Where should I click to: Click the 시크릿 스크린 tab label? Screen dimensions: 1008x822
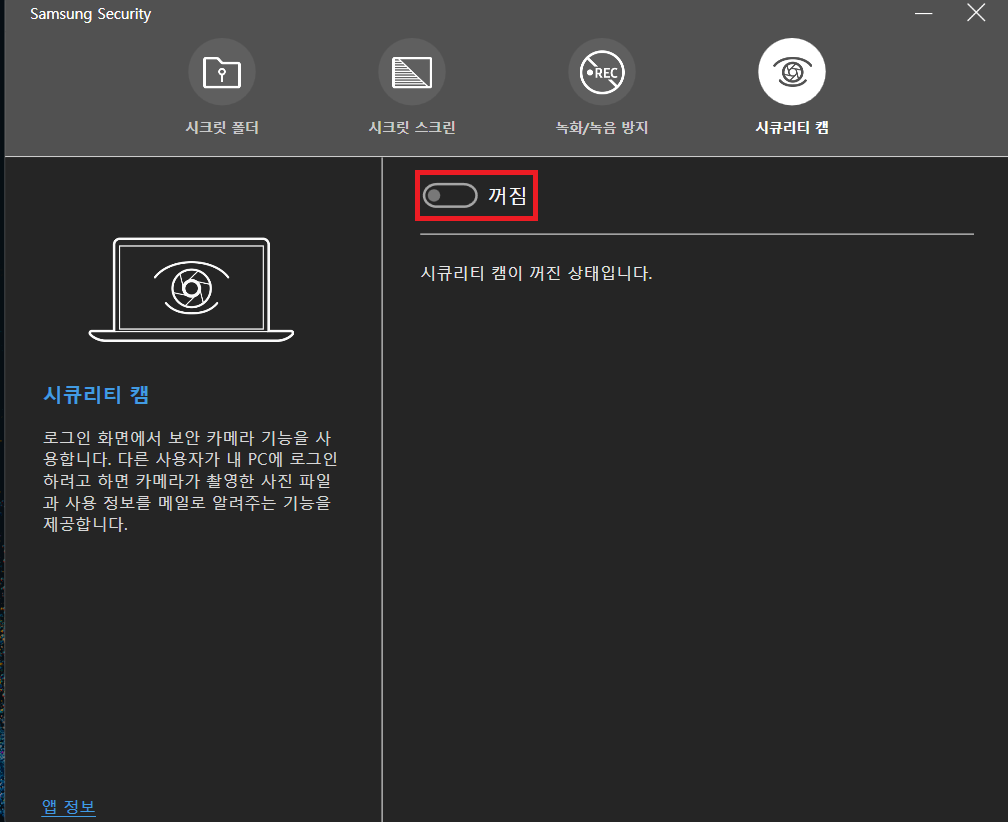(x=412, y=127)
